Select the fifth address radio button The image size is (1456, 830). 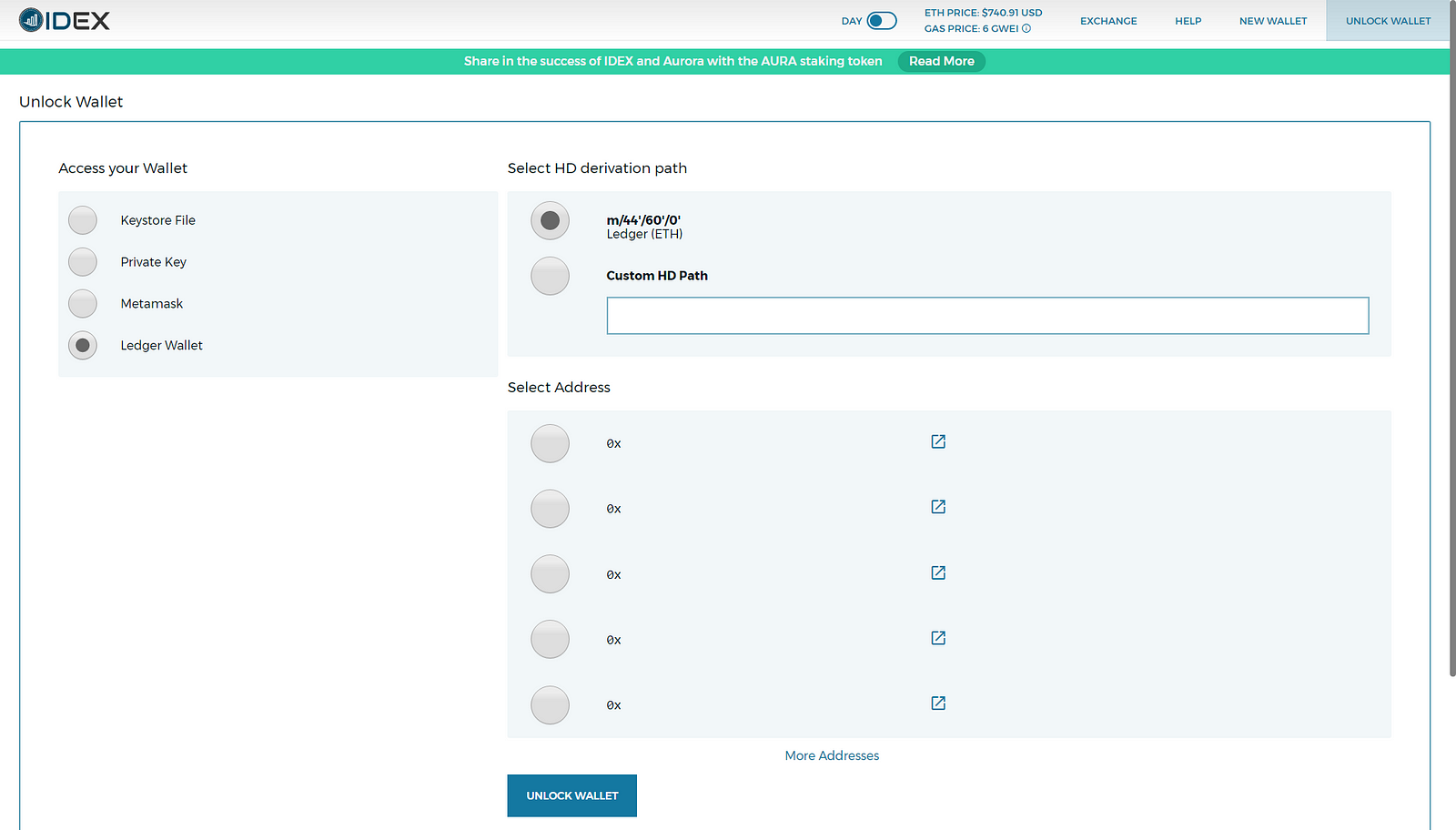pos(551,705)
